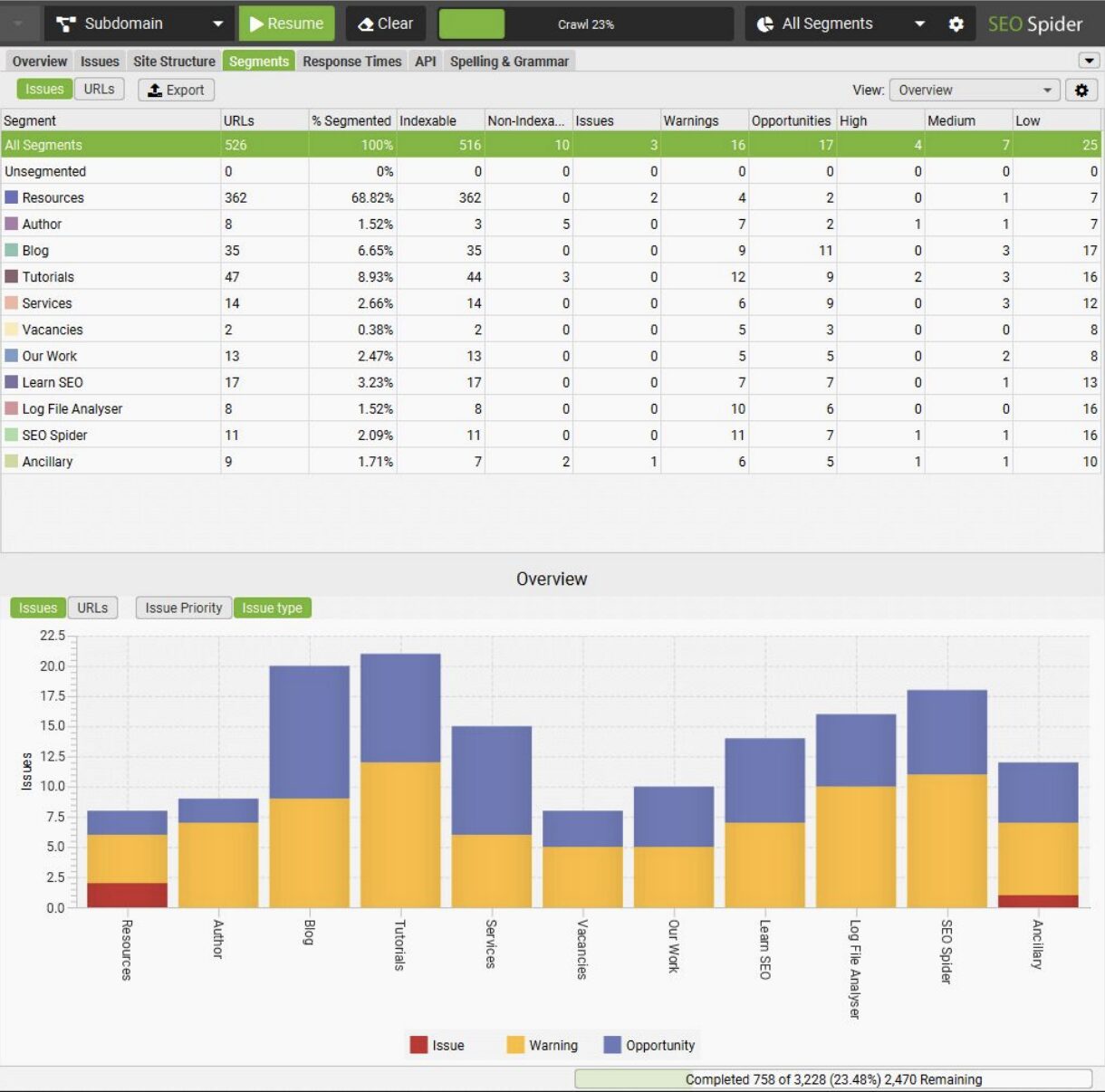
Task: Click the SEO Spider logo text
Action: click(x=1034, y=24)
